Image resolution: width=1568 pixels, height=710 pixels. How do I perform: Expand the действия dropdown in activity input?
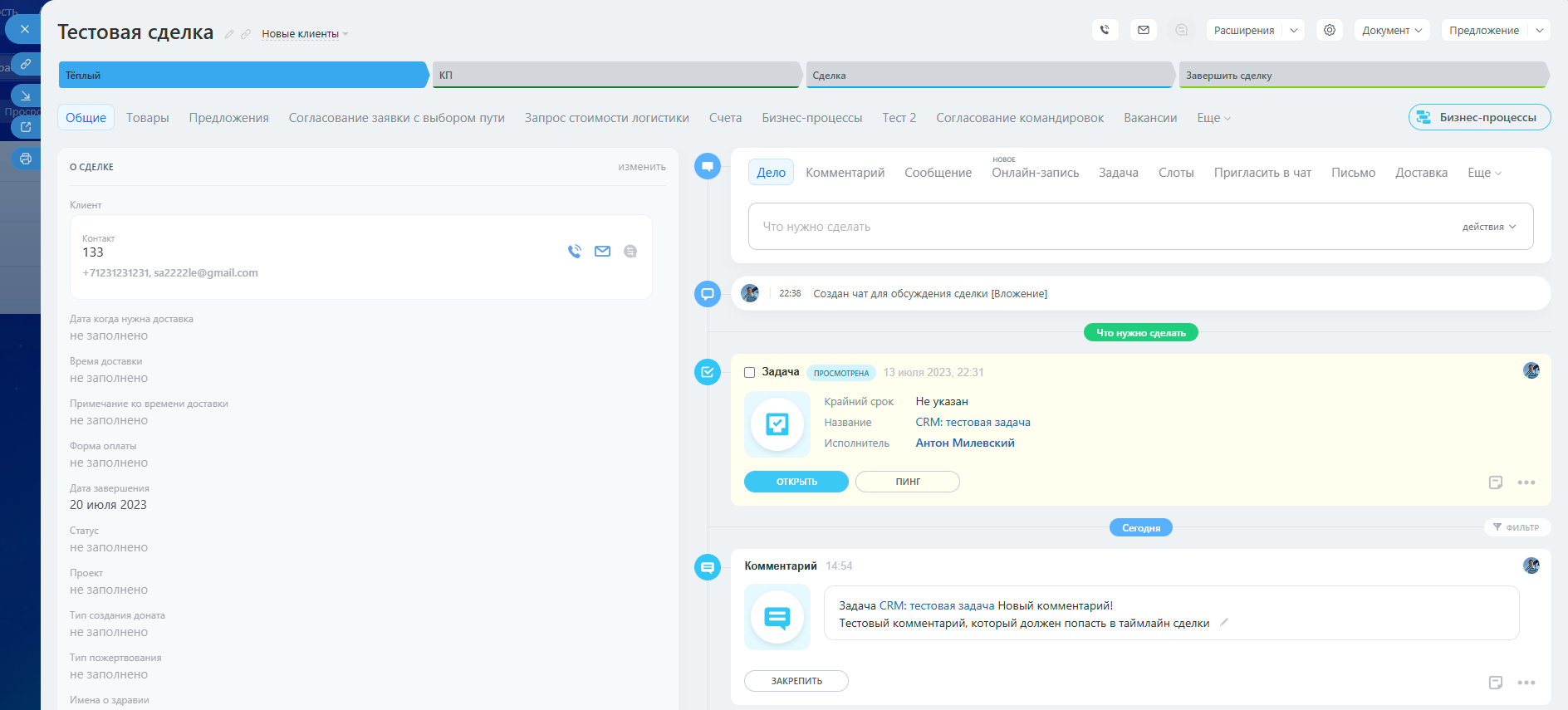click(x=1489, y=227)
